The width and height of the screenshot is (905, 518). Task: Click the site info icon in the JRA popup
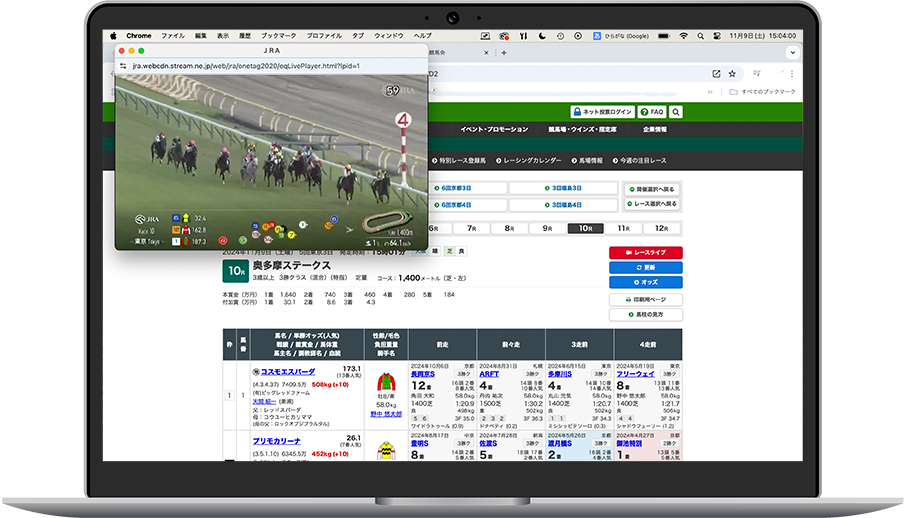(x=122, y=65)
